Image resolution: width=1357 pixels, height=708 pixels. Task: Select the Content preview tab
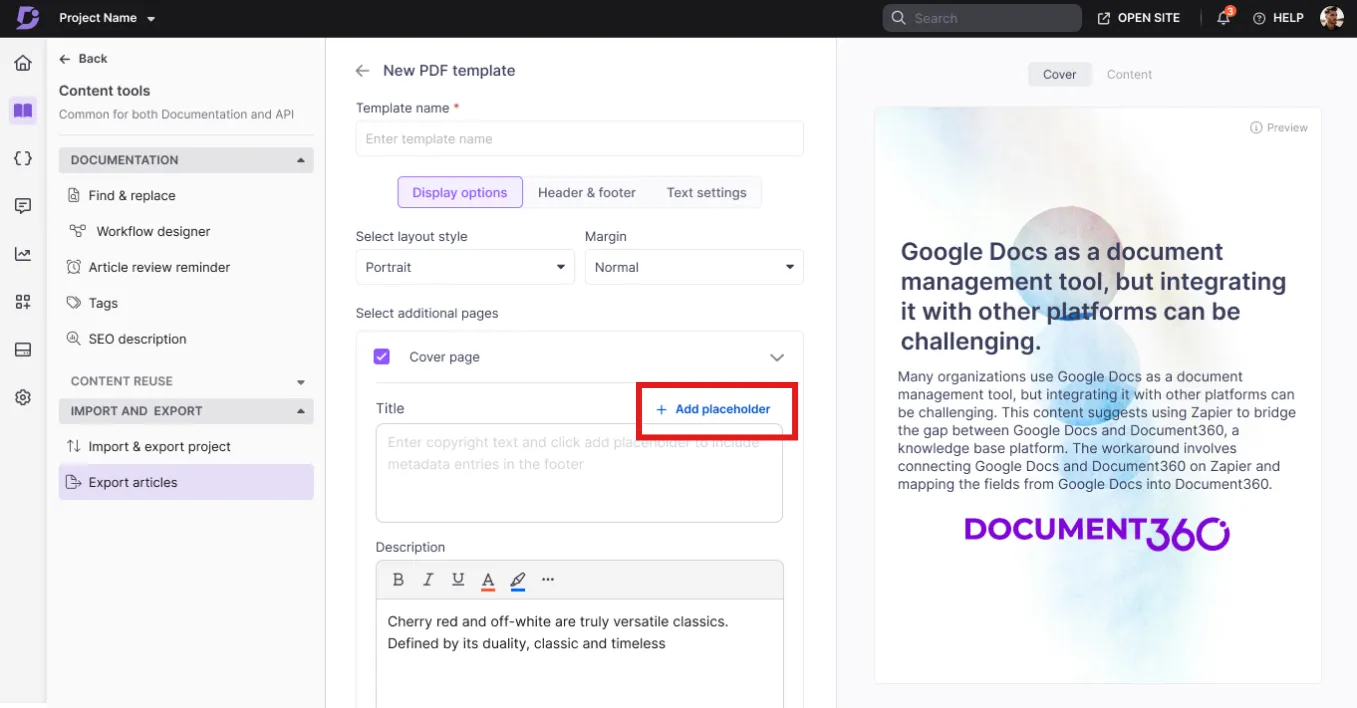pyautogui.click(x=1129, y=74)
